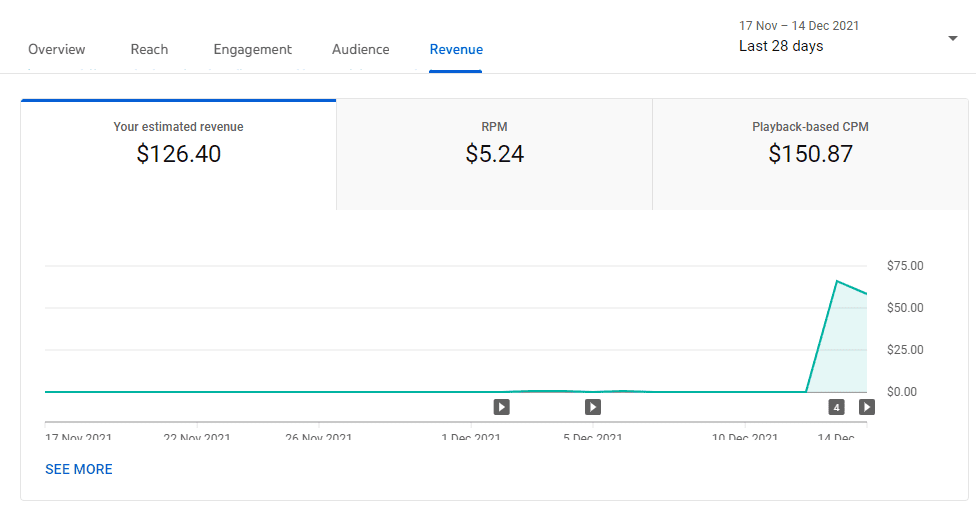The height and width of the screenshot is (506, 976).
Task: Open the marker showing 4 published videos
Action: 836,407
